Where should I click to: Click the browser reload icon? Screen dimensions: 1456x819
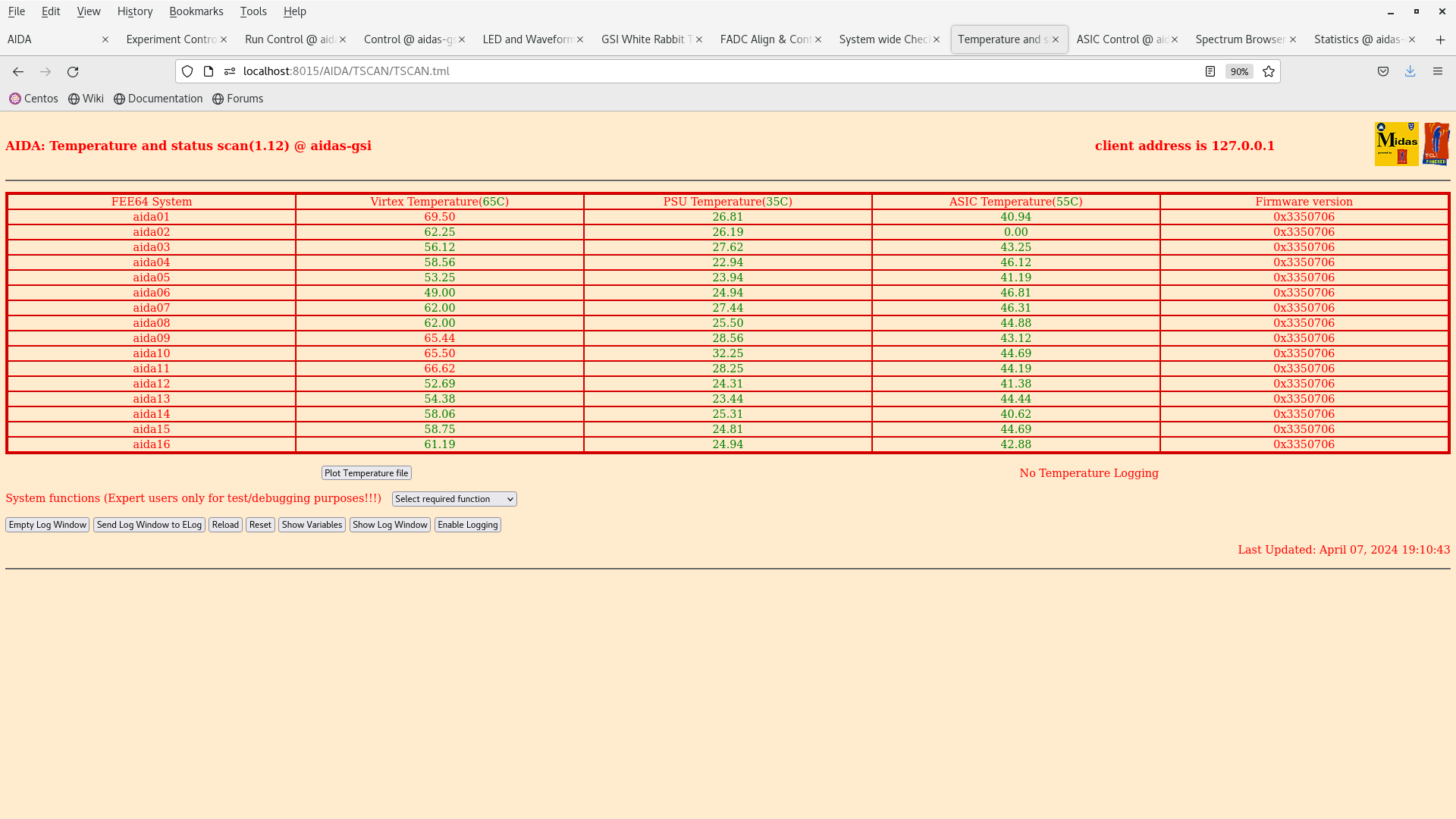tap(73, 71)
